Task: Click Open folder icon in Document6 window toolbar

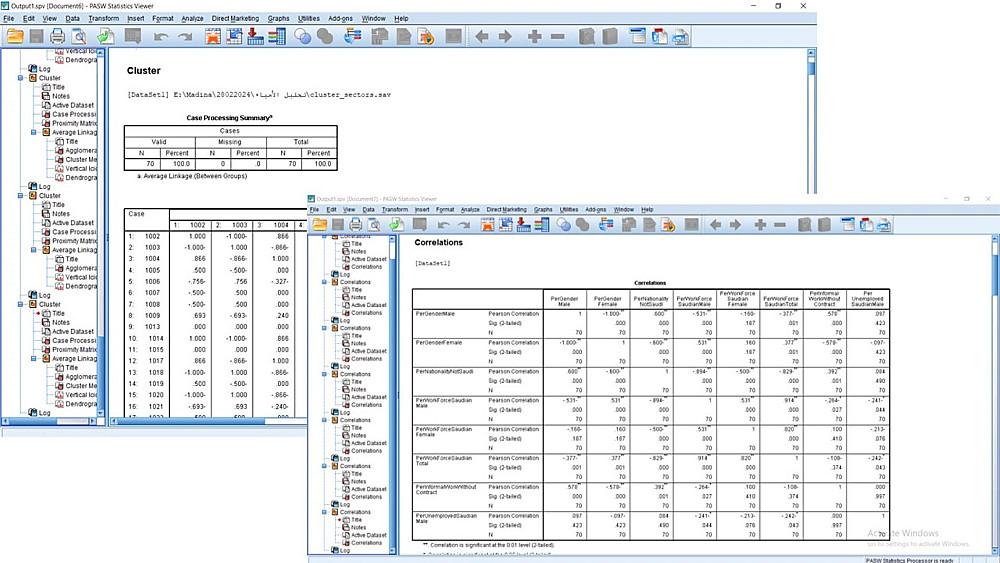Action: point(14,37)
